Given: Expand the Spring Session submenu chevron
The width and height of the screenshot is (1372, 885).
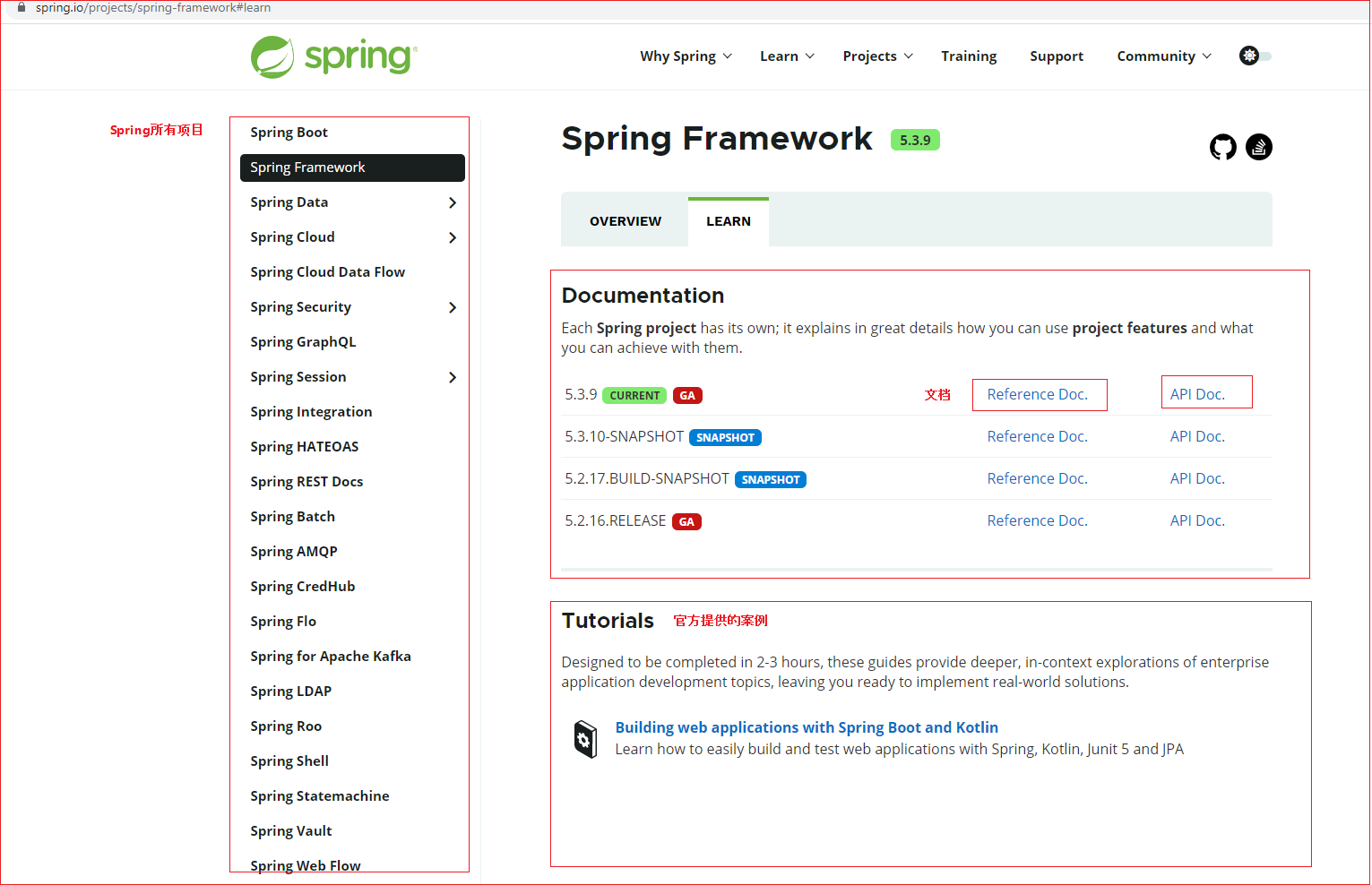Looking at the screenshot, I should 453,377.
